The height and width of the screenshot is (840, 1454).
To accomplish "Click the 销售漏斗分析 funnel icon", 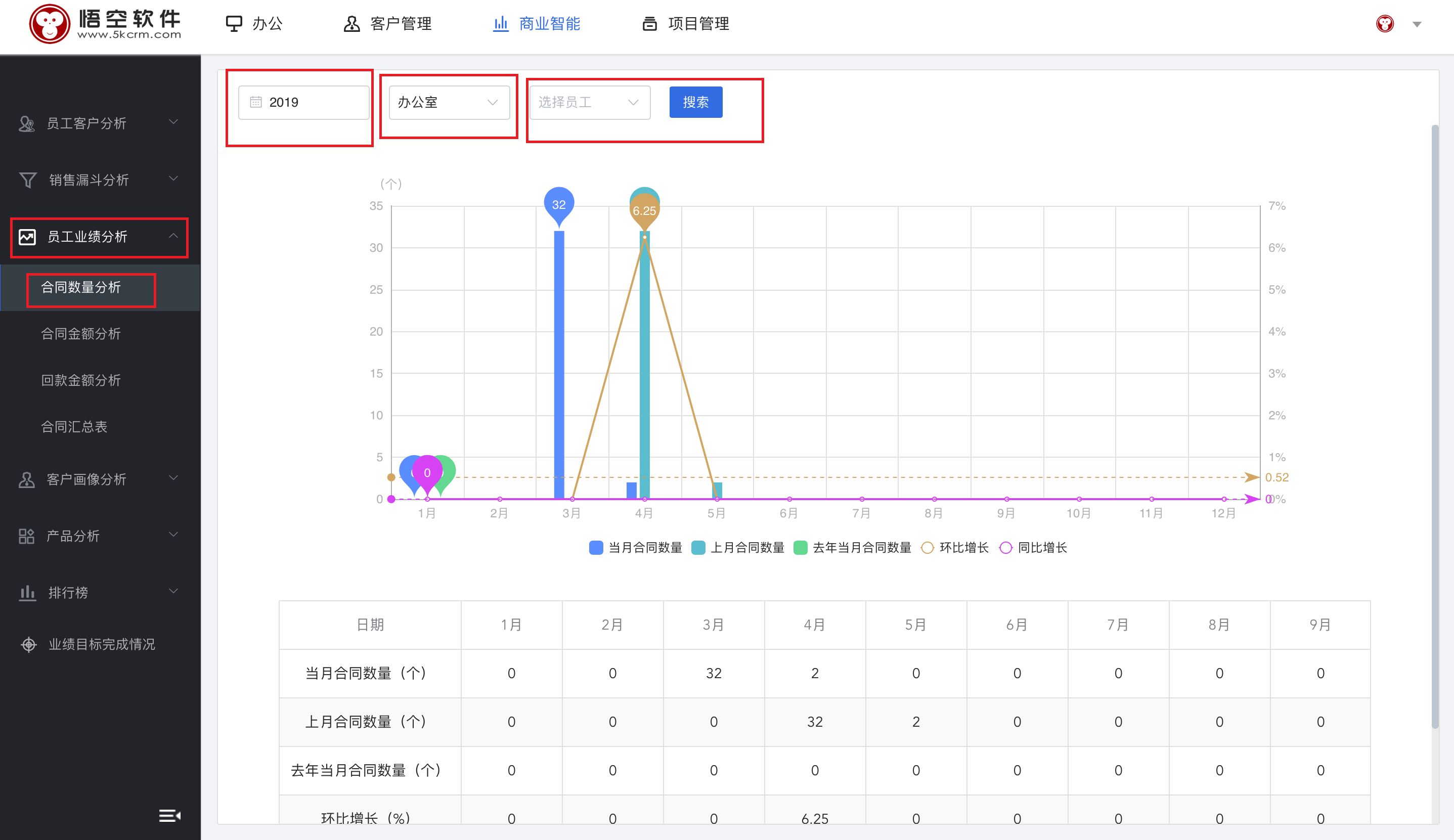I will coord(28,180).
